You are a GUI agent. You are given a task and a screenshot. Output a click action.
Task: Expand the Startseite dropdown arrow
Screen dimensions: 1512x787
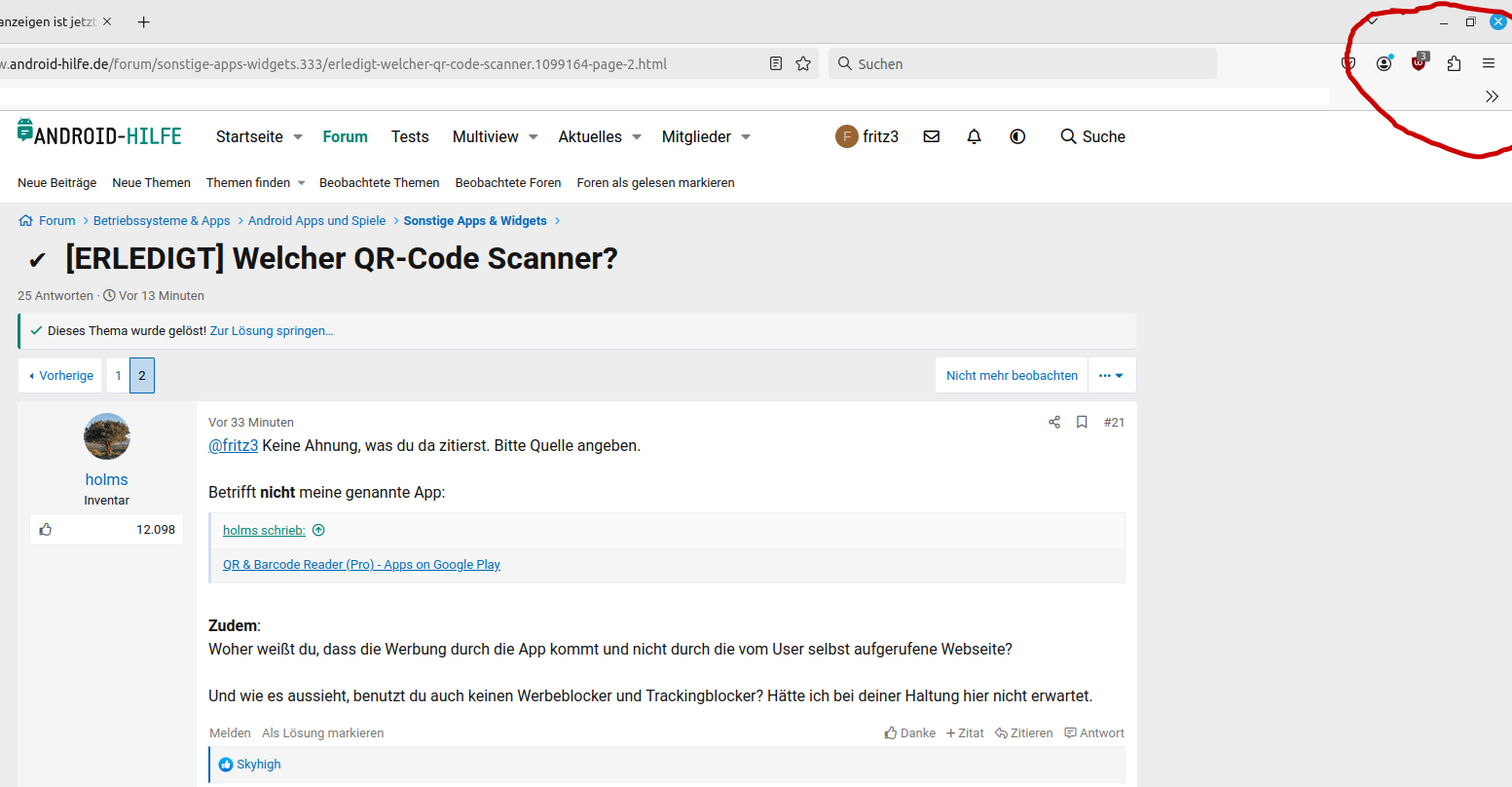(x=298, y=137)
